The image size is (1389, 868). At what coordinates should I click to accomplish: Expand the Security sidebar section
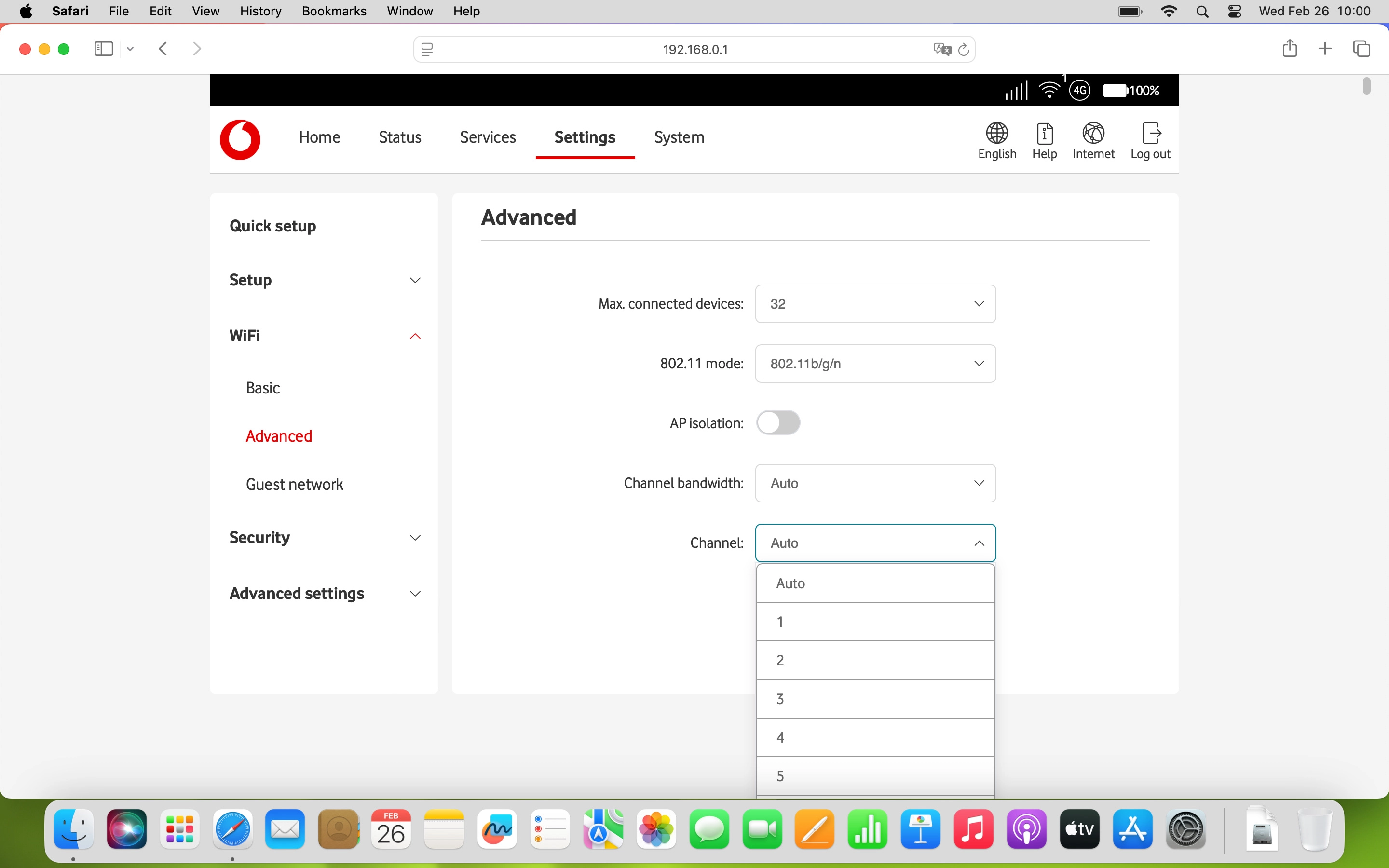pos(325,537)
